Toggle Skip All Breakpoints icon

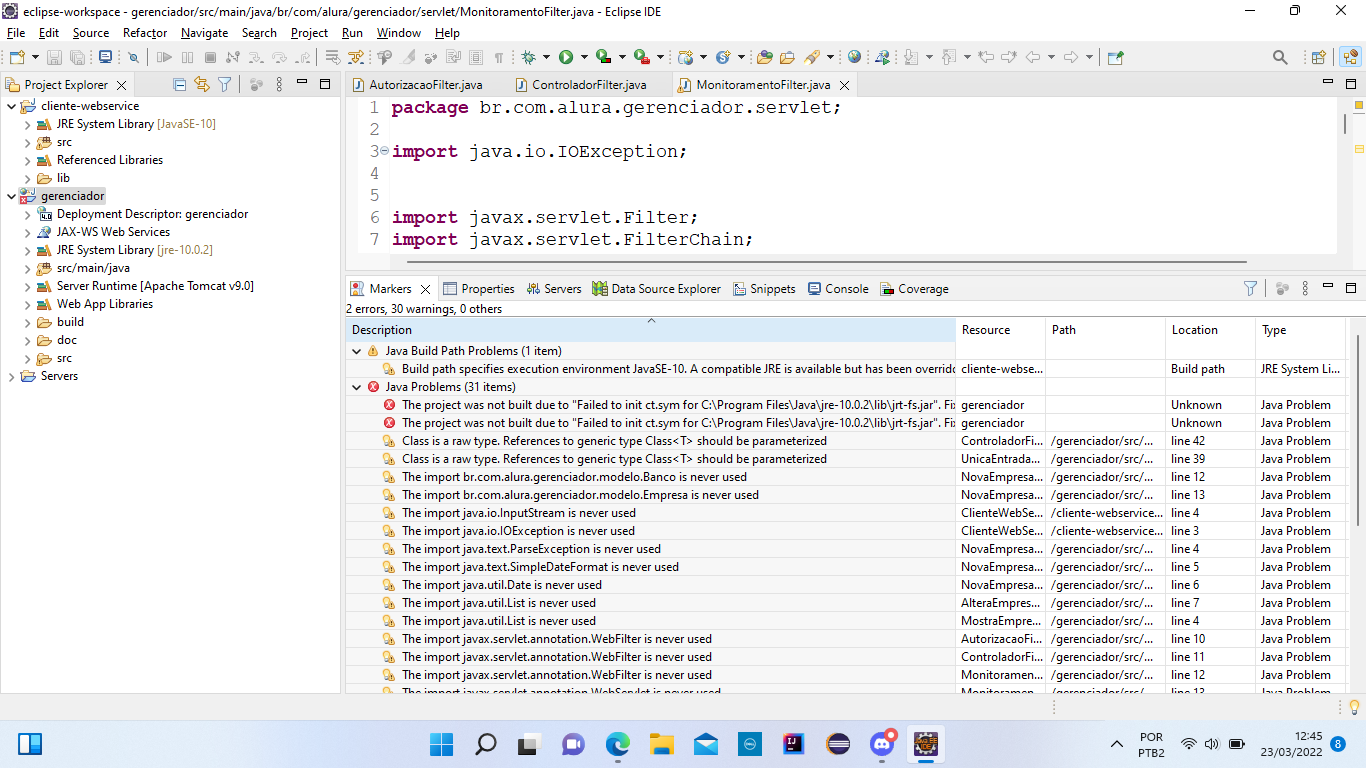pos(133,57)
